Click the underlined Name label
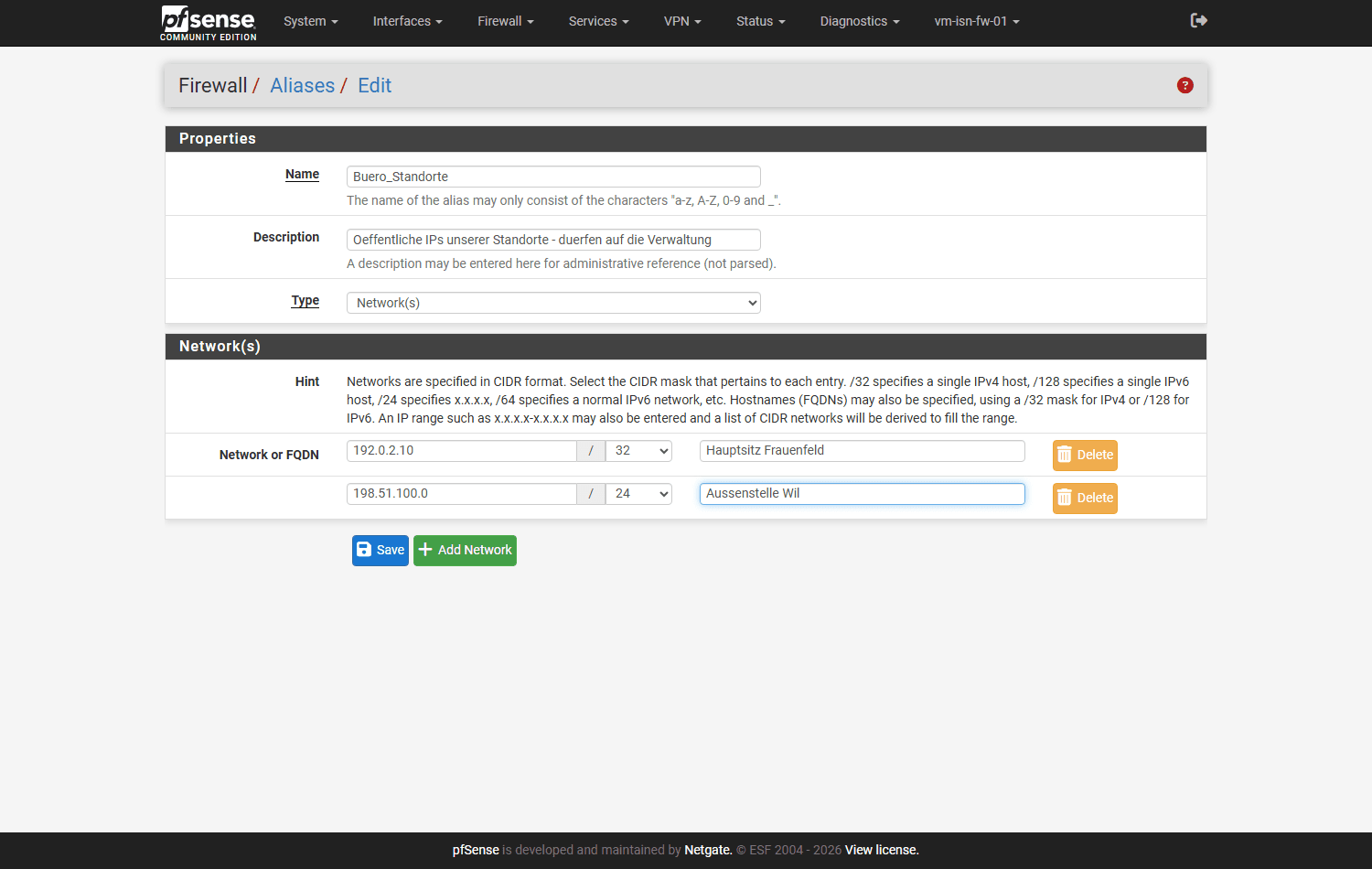 coord(302,174)
